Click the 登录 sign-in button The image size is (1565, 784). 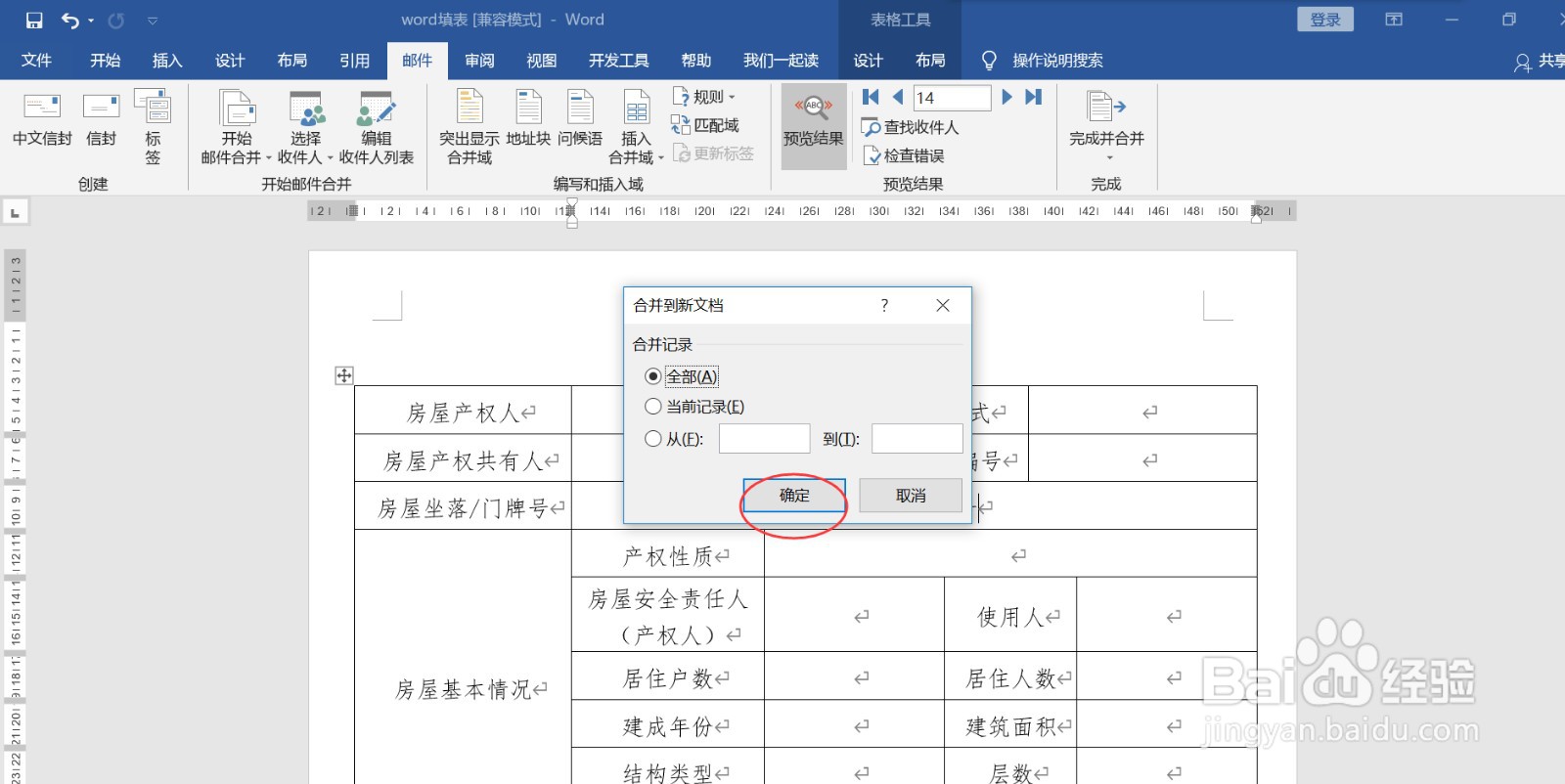tap(1325, 20)
